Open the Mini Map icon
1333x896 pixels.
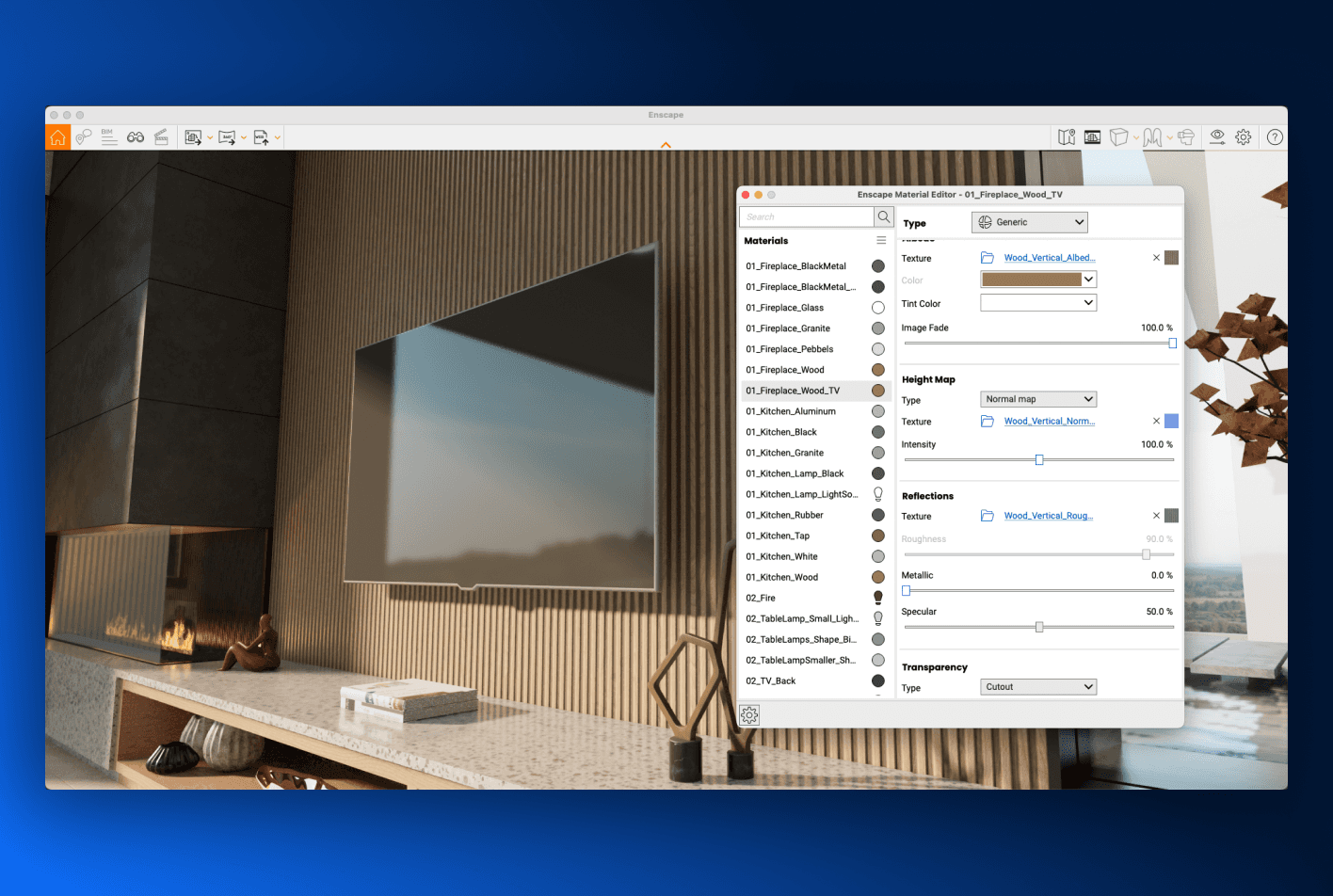[x=1066, y=137]
